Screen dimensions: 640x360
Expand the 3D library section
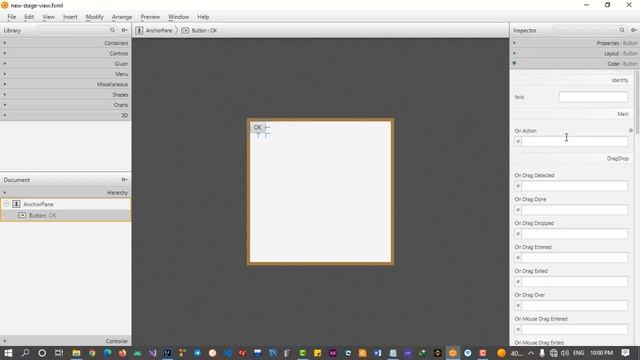(x=66, y=115)
